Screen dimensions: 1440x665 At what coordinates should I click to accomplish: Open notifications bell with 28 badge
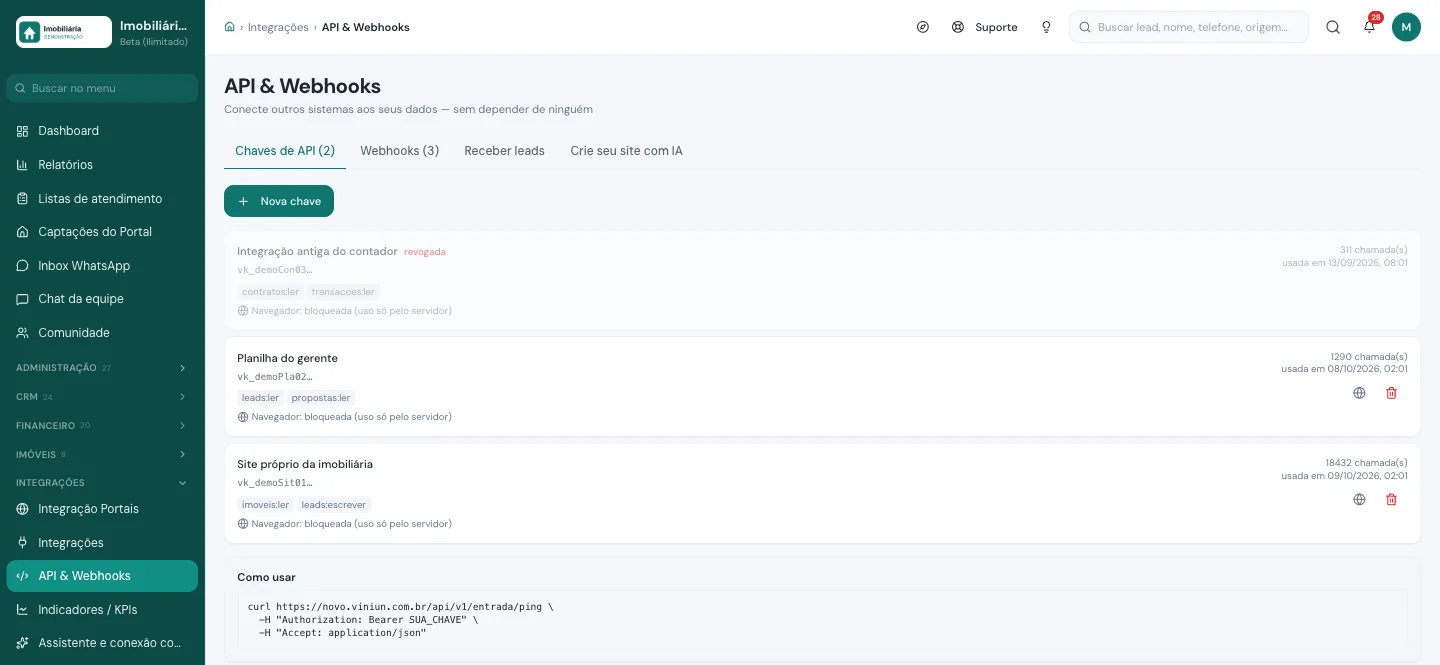pyautogui.click(x=1370, y=27)
